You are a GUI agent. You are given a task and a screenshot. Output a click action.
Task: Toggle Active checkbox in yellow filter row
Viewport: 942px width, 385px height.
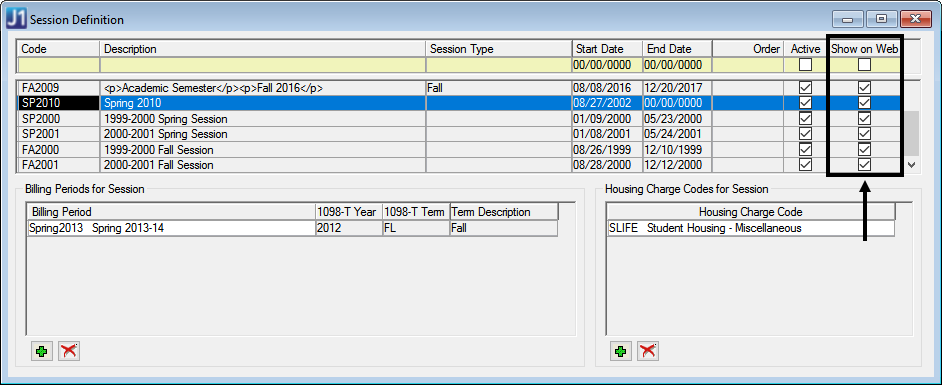coord(805,65)
